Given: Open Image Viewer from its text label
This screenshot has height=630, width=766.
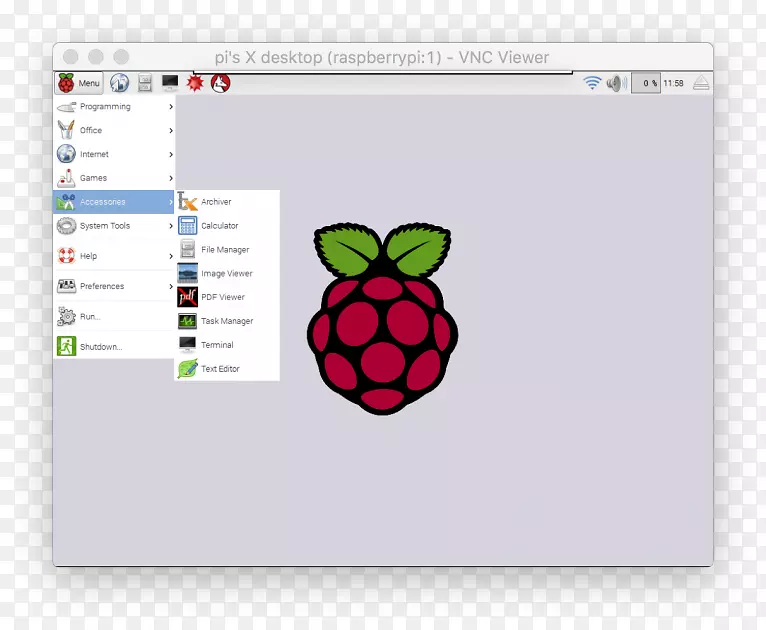Looking at the screenshot, I should [227, 273].
